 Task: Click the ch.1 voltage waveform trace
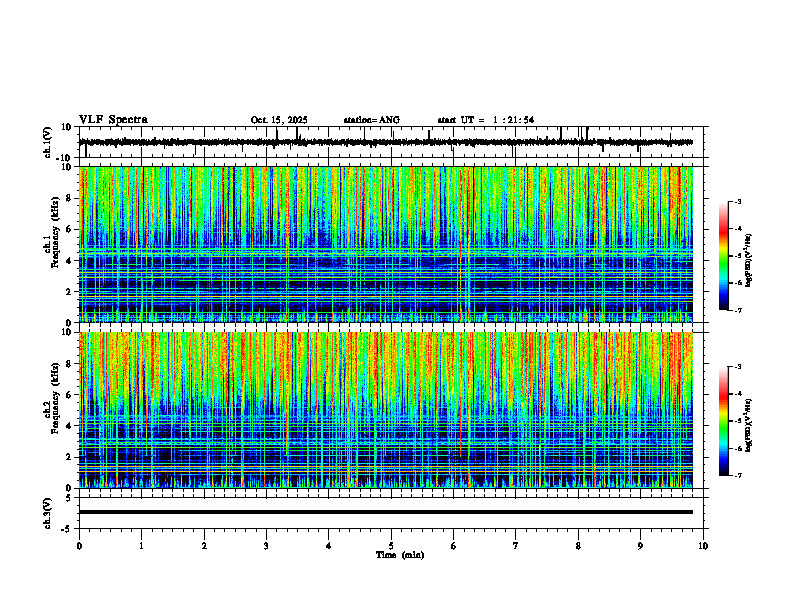point(385,142)
